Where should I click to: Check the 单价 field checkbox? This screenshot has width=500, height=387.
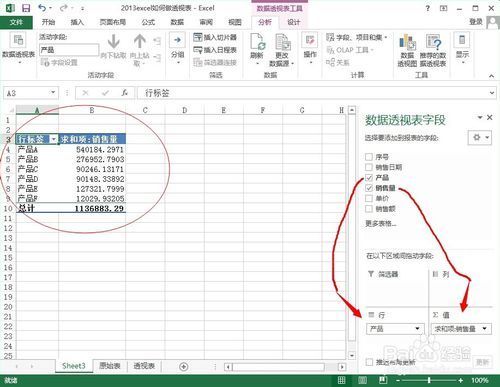click(369, 198)
